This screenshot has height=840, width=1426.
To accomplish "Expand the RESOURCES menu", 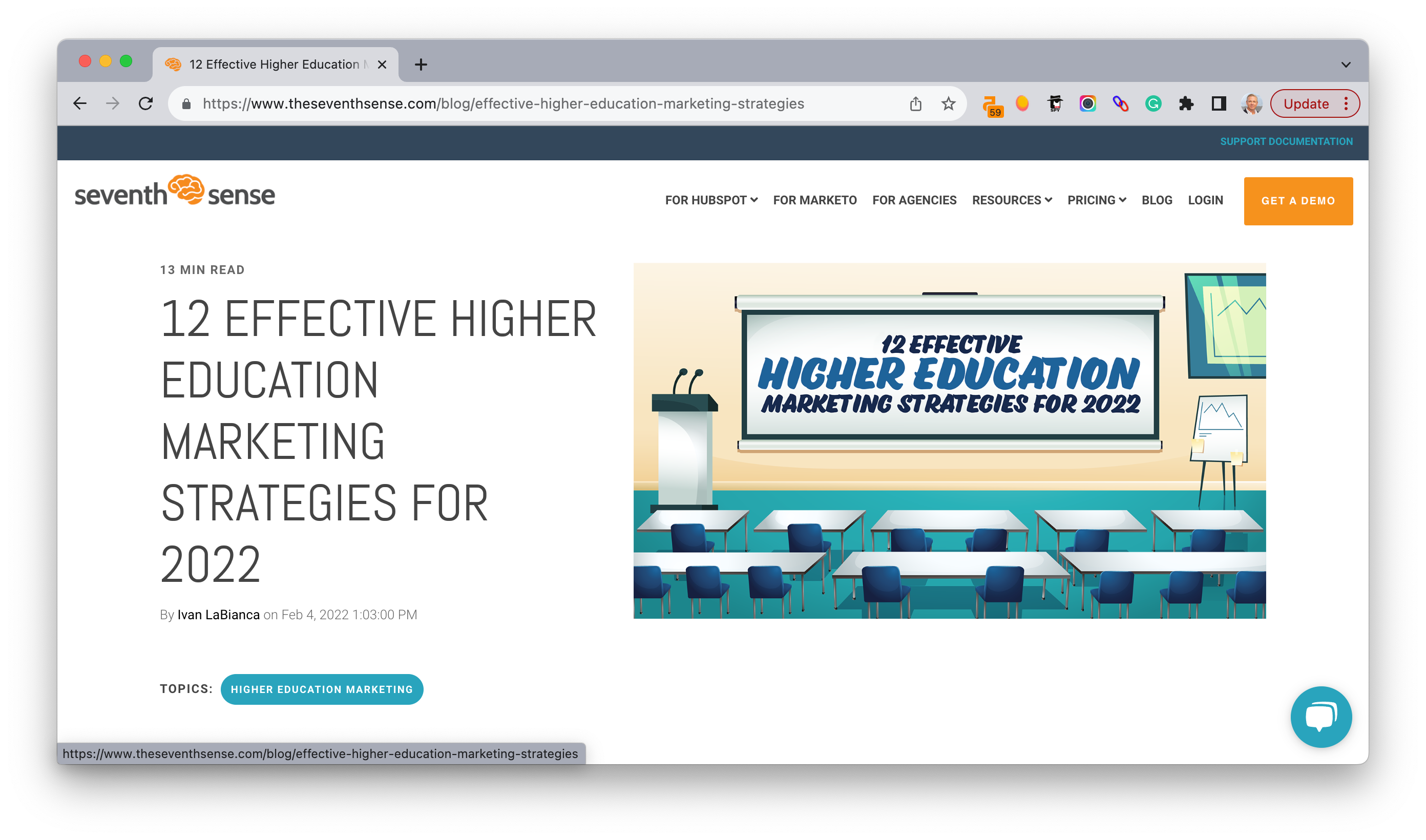I will pyautogui.click(x=1012, y=200).
